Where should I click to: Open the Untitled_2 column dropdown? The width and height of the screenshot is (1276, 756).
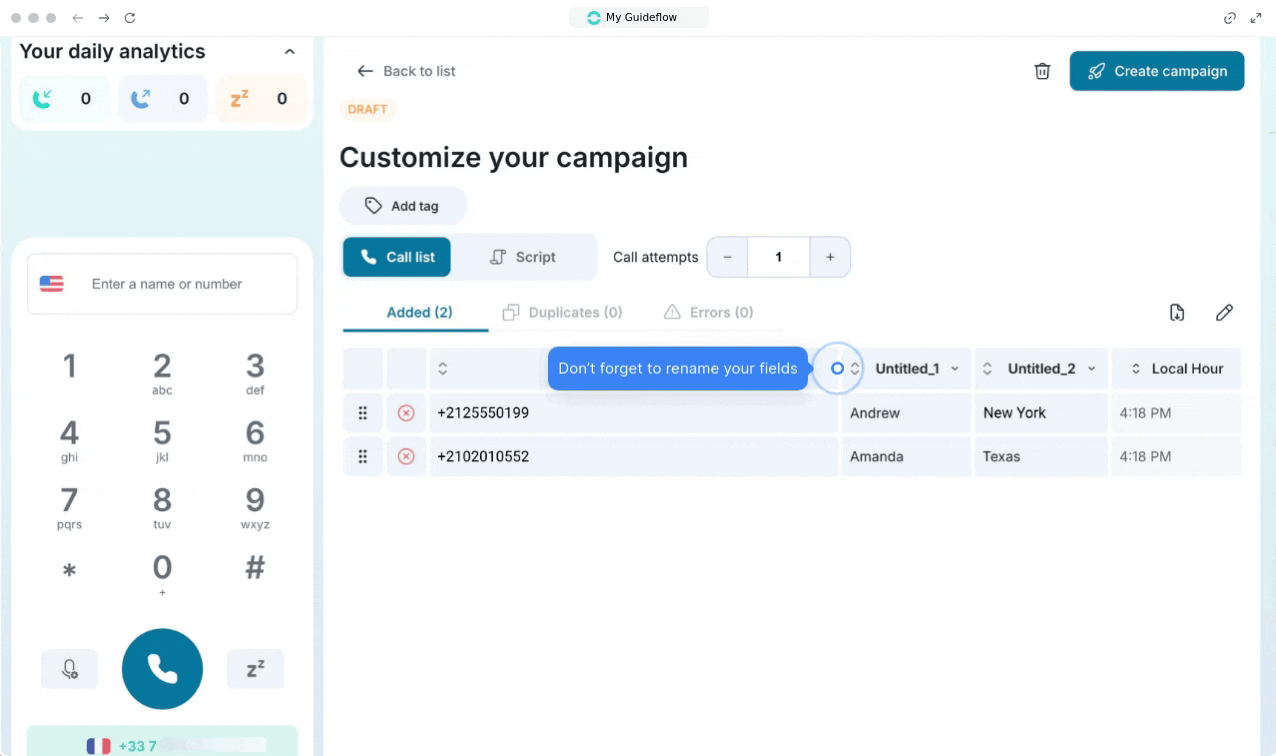tap(1091, 369)
